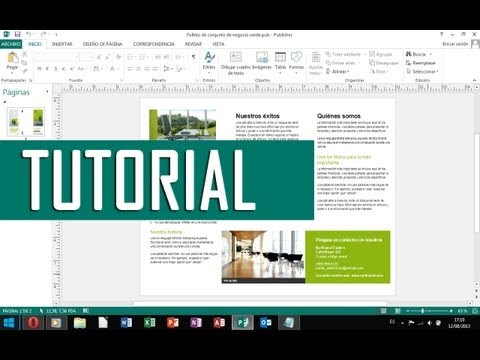Image resolution: width=480 pixels, height=360 pixels.
Task: Click the Reemplazar button
Action: [421, 63]
